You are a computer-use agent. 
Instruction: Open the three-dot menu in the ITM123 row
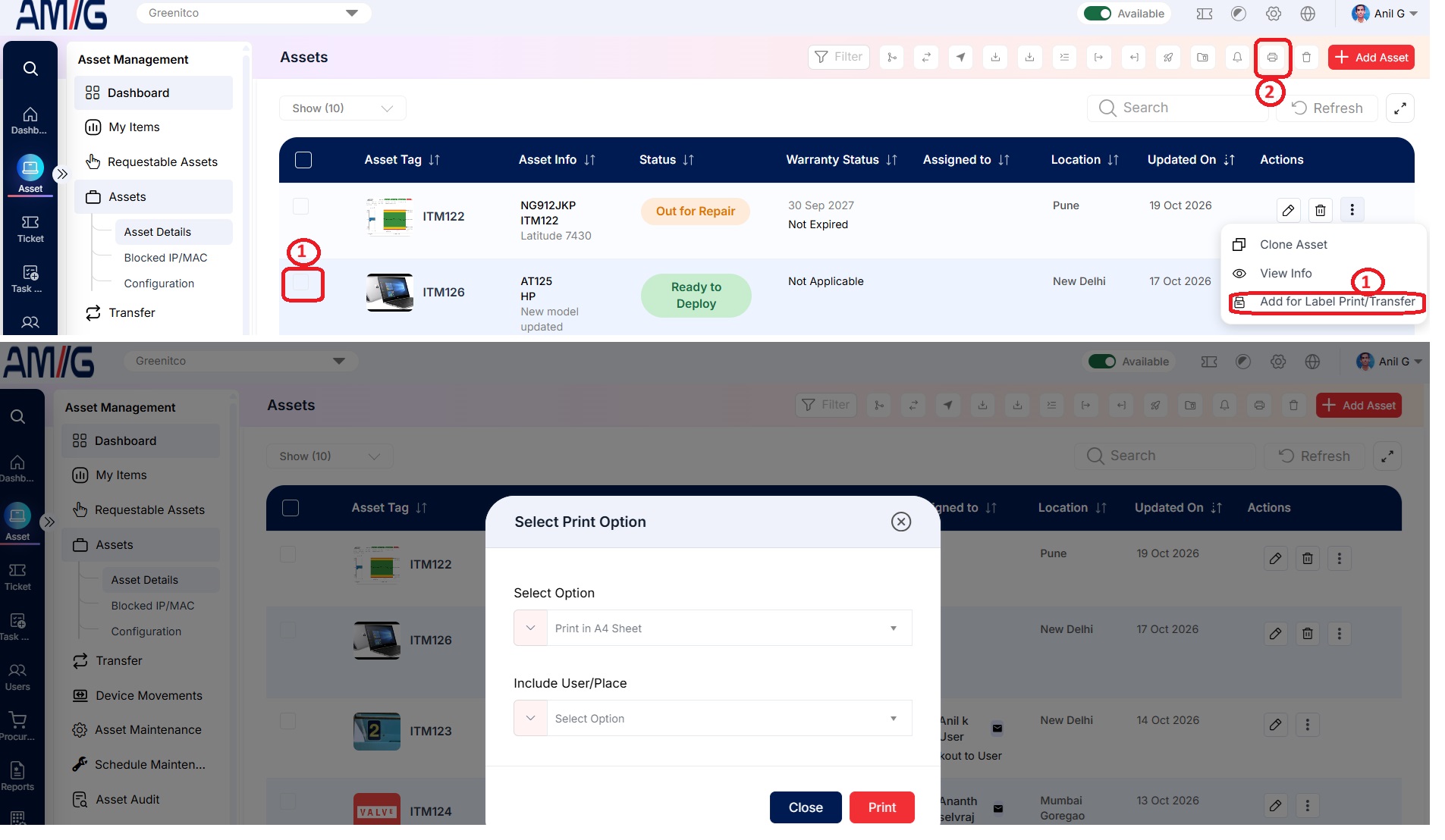point(1307,725)
